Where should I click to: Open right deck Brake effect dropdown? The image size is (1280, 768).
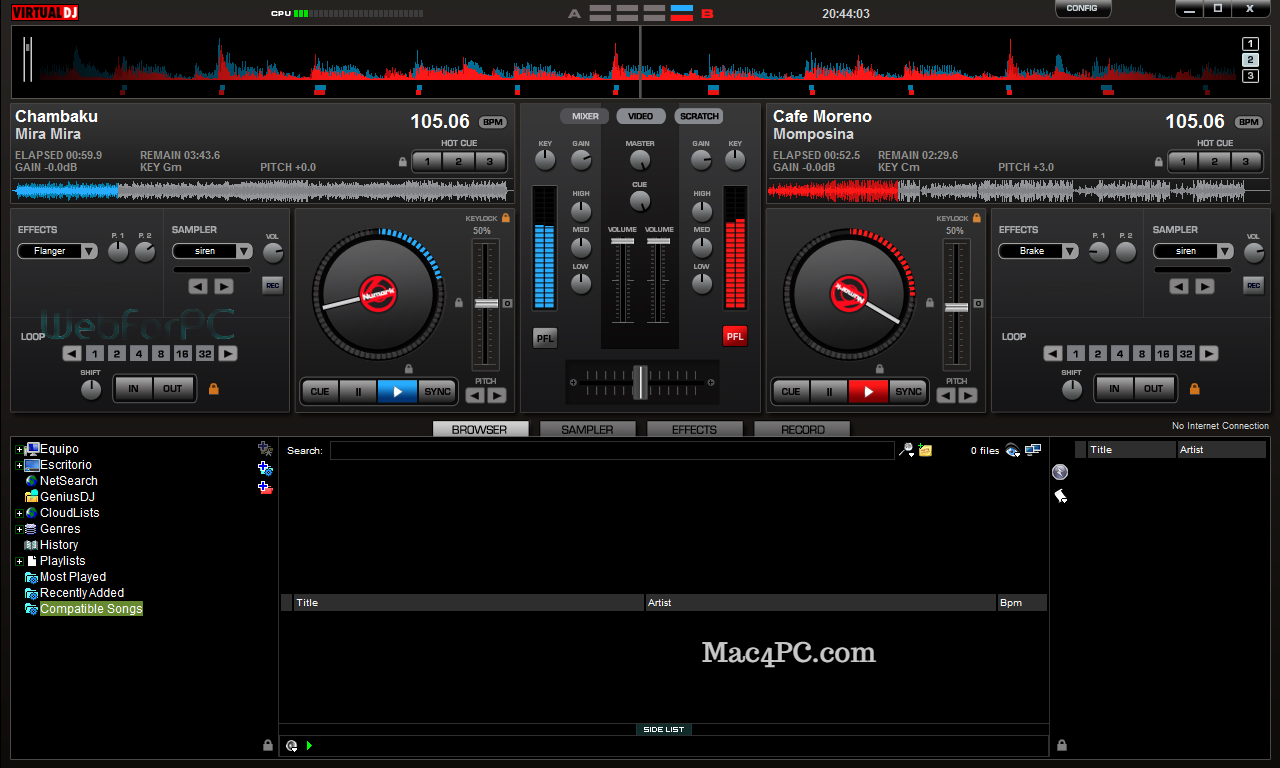coord(1039,251)
